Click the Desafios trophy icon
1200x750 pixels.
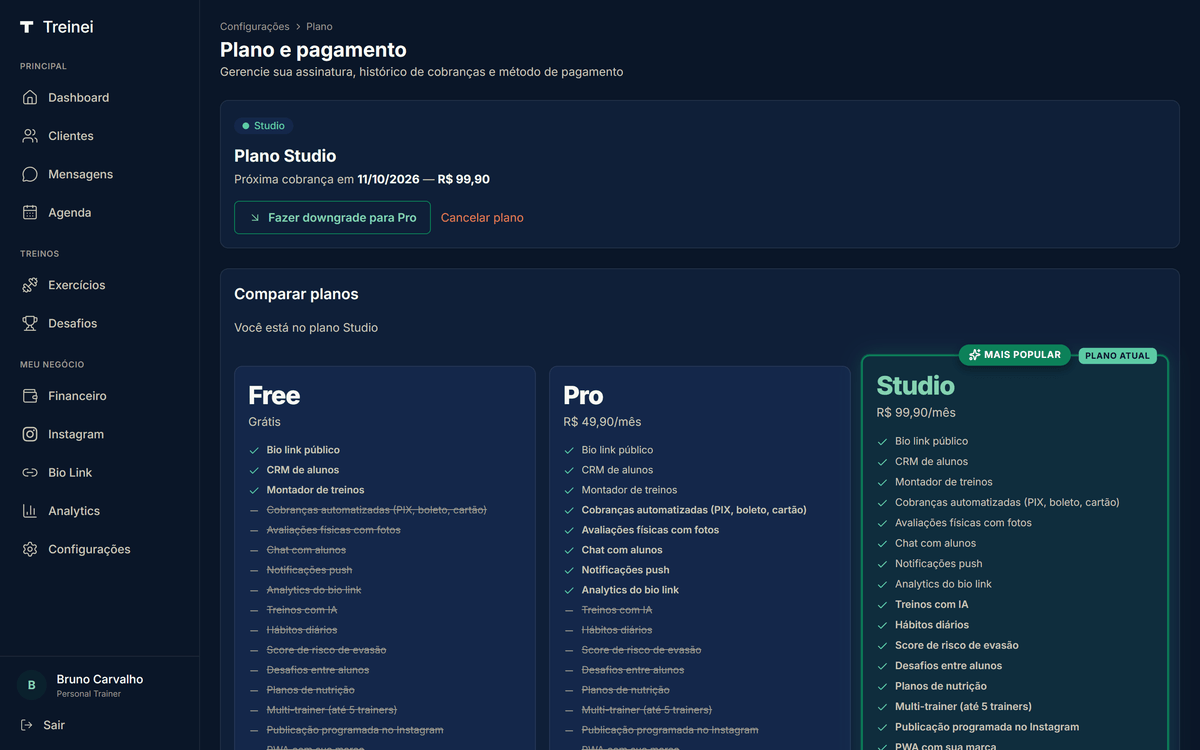click(30, 323)
